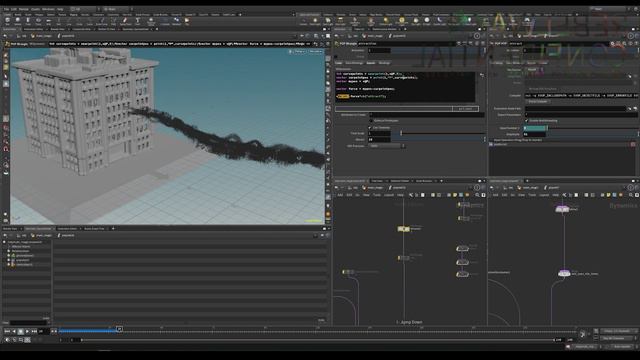
Task: Open Add menu in middle network editor
Action: [340, 195]
